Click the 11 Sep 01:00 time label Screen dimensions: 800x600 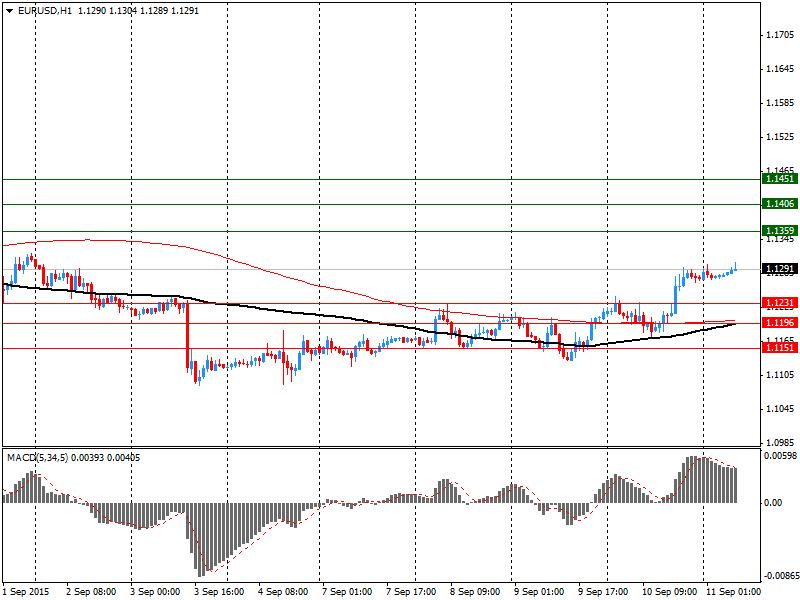click(733, 592)
